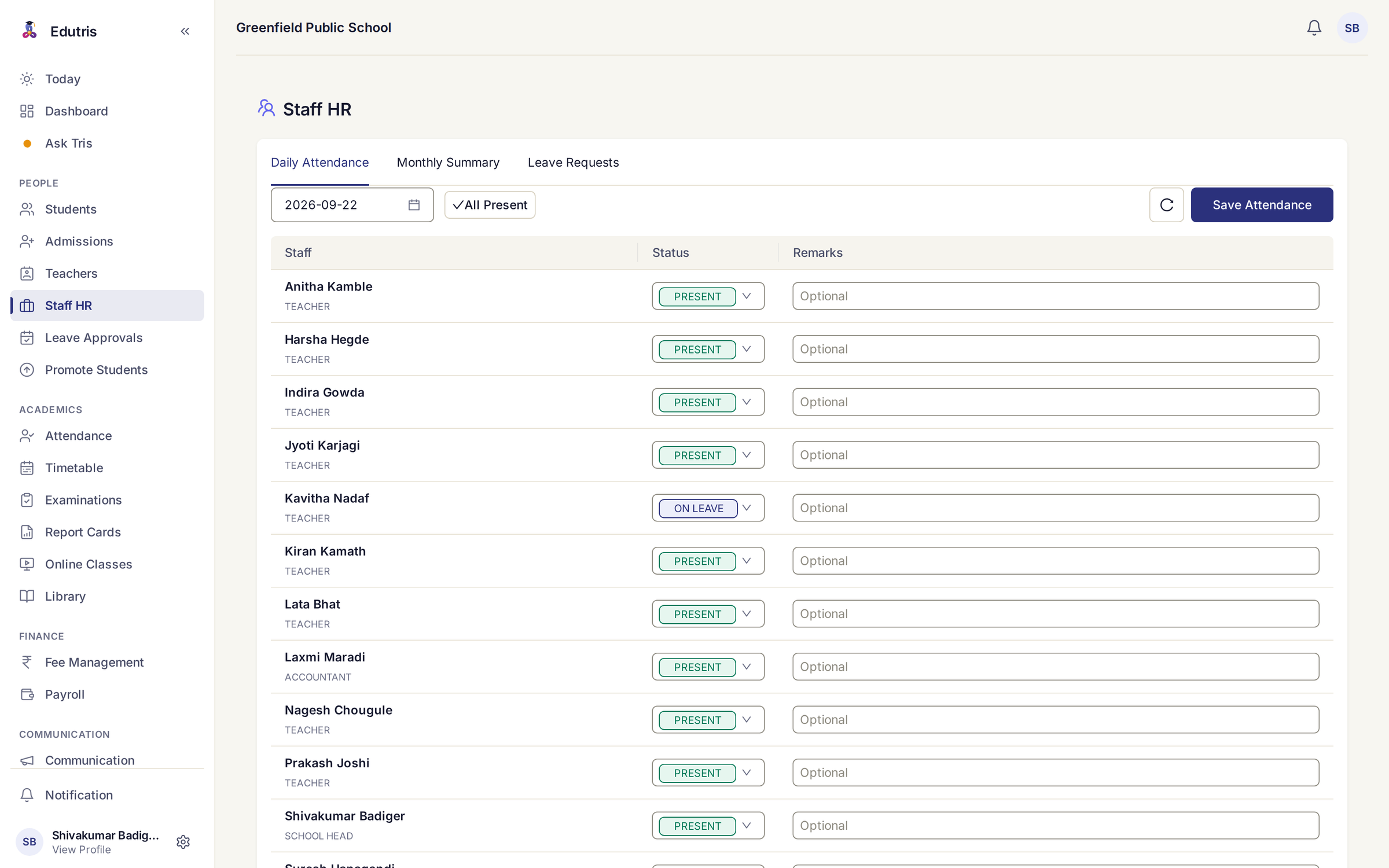The width and height of the screenshot is (1389, 868).
Task: Switch to Leave Requests tab
Action: [573, 163]
